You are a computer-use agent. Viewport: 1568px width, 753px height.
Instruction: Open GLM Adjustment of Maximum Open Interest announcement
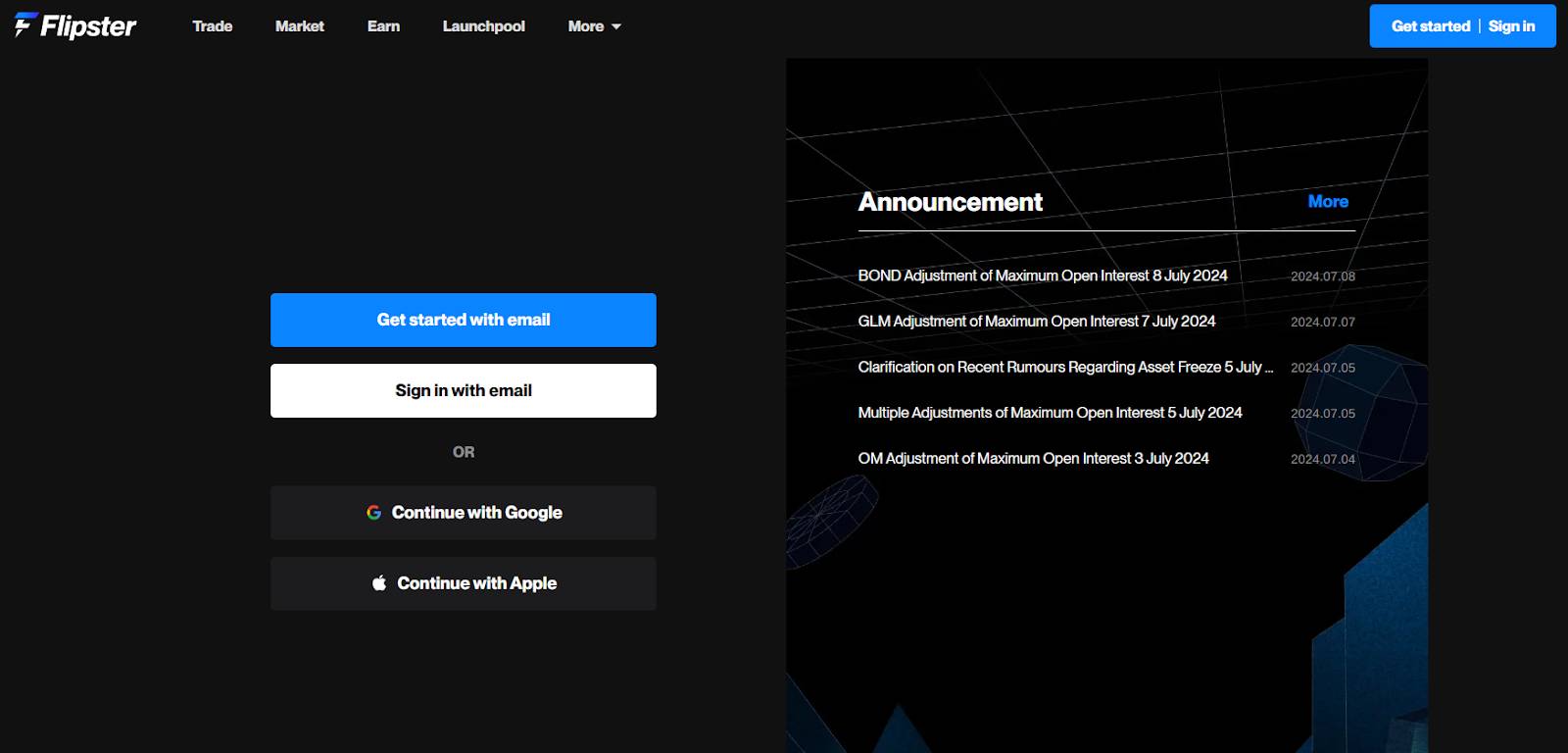pyautogui.click(x=1037, y=322)
